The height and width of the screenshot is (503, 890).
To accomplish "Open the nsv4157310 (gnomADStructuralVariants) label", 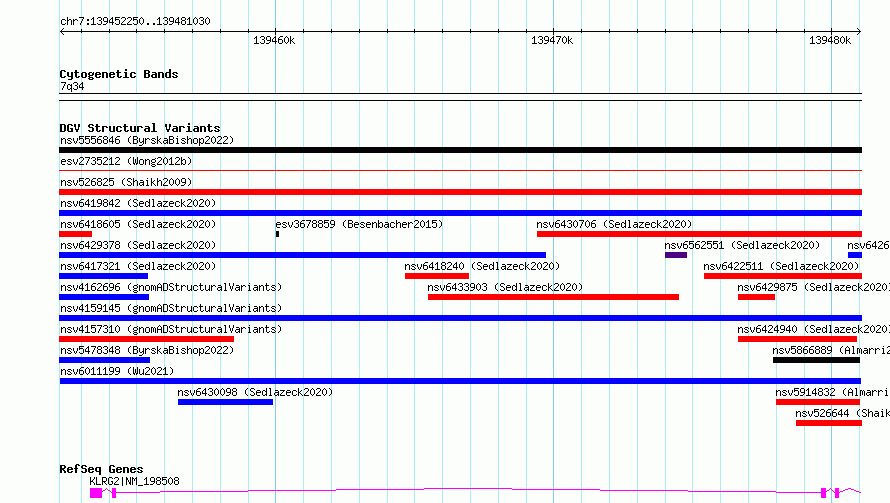I will [x=171, y=329].
